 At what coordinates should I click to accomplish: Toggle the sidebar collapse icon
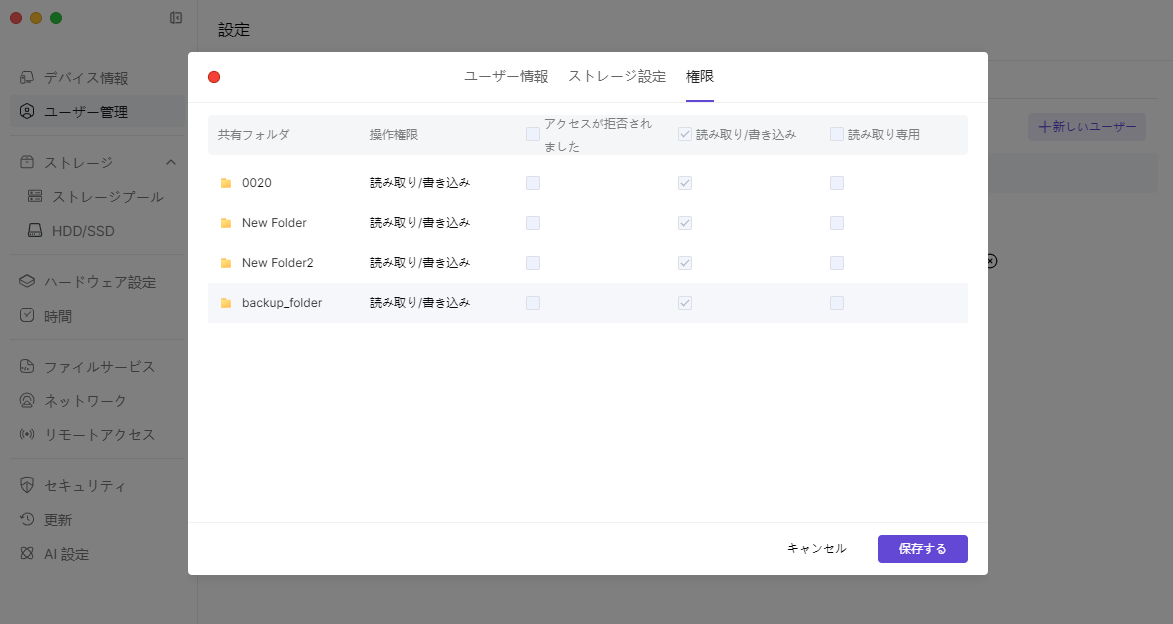pyautogui.click(x=176, y=18)
